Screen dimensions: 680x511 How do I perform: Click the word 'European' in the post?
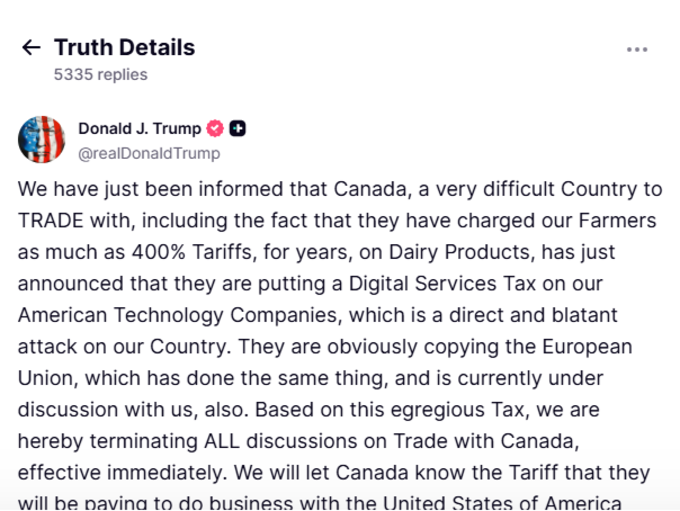click(x=587, y=347)
